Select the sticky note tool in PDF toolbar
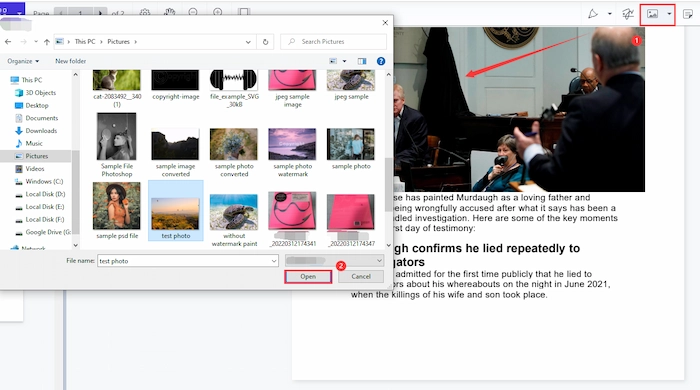The image size is (700, 390). click(x=688, y=14)
